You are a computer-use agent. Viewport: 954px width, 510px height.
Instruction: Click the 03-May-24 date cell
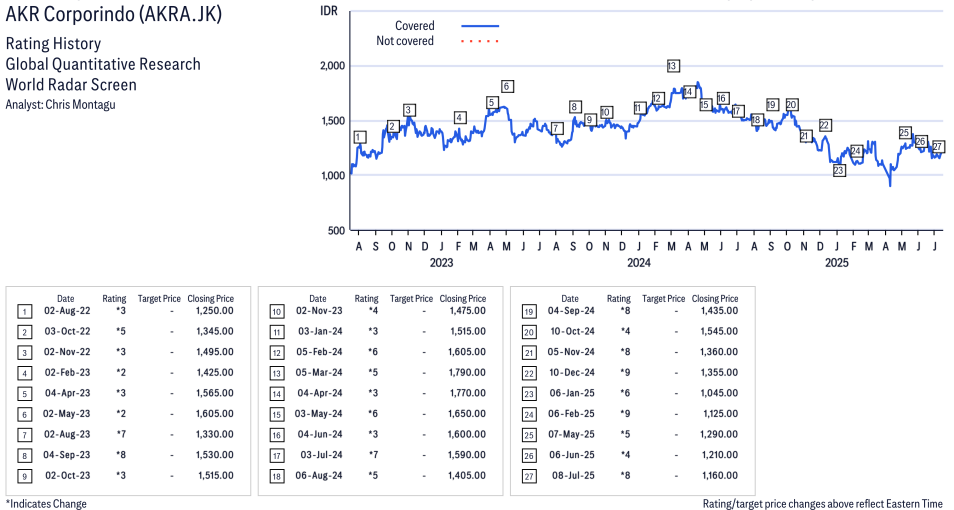point(319,414)
